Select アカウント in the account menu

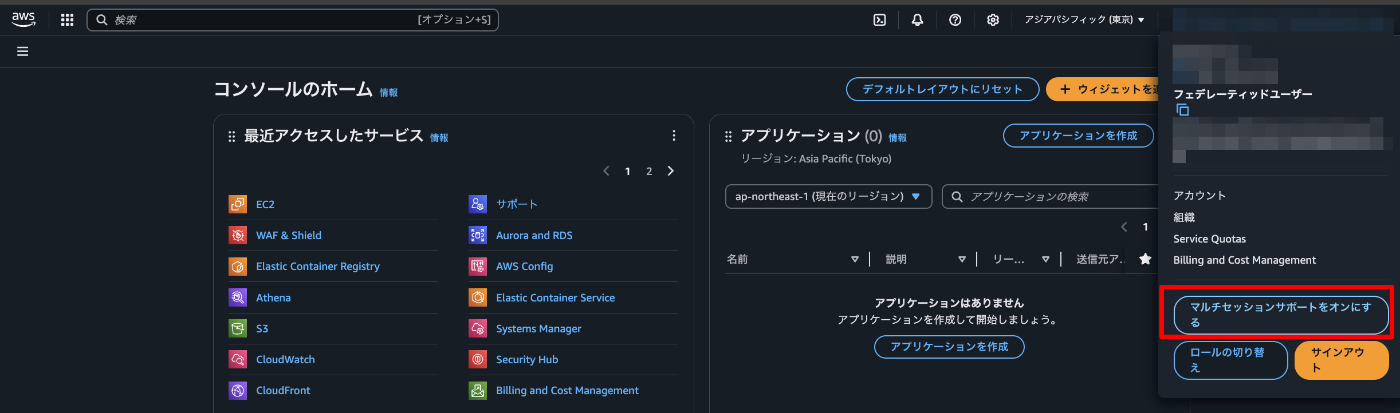(1200, 195)
